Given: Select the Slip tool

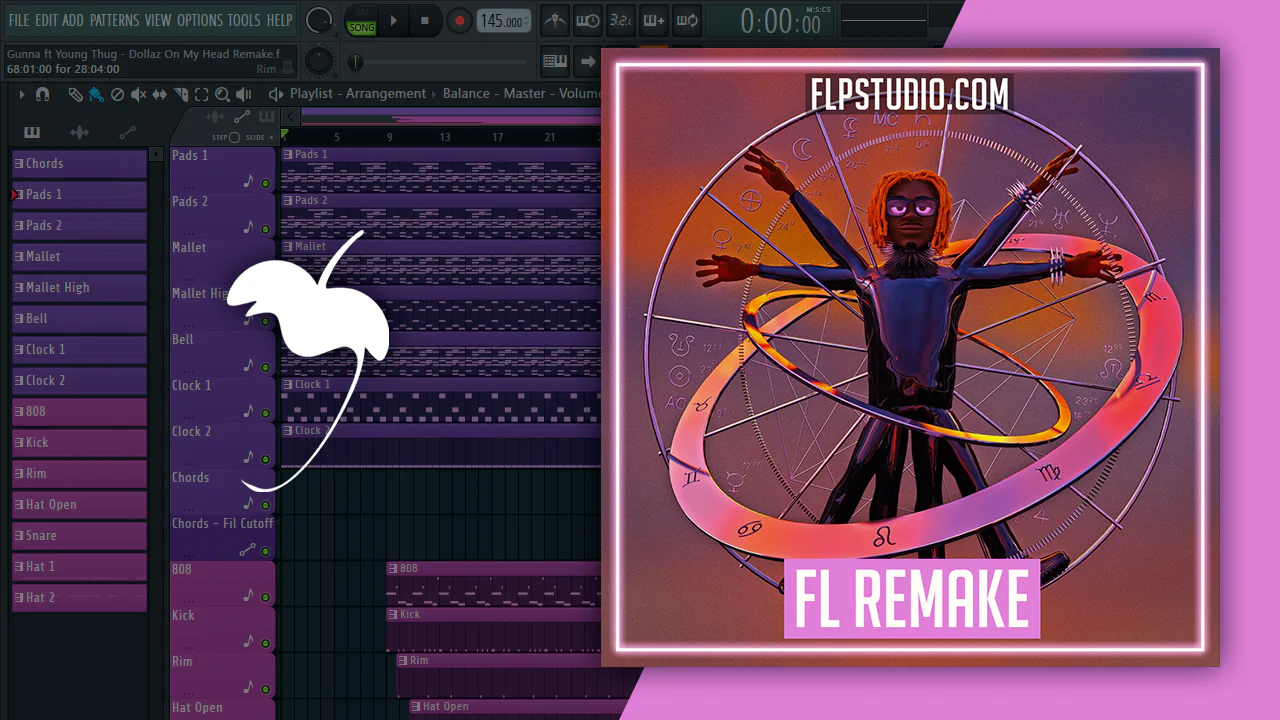Looking at the screenshot, I should [x=160, y=94].
